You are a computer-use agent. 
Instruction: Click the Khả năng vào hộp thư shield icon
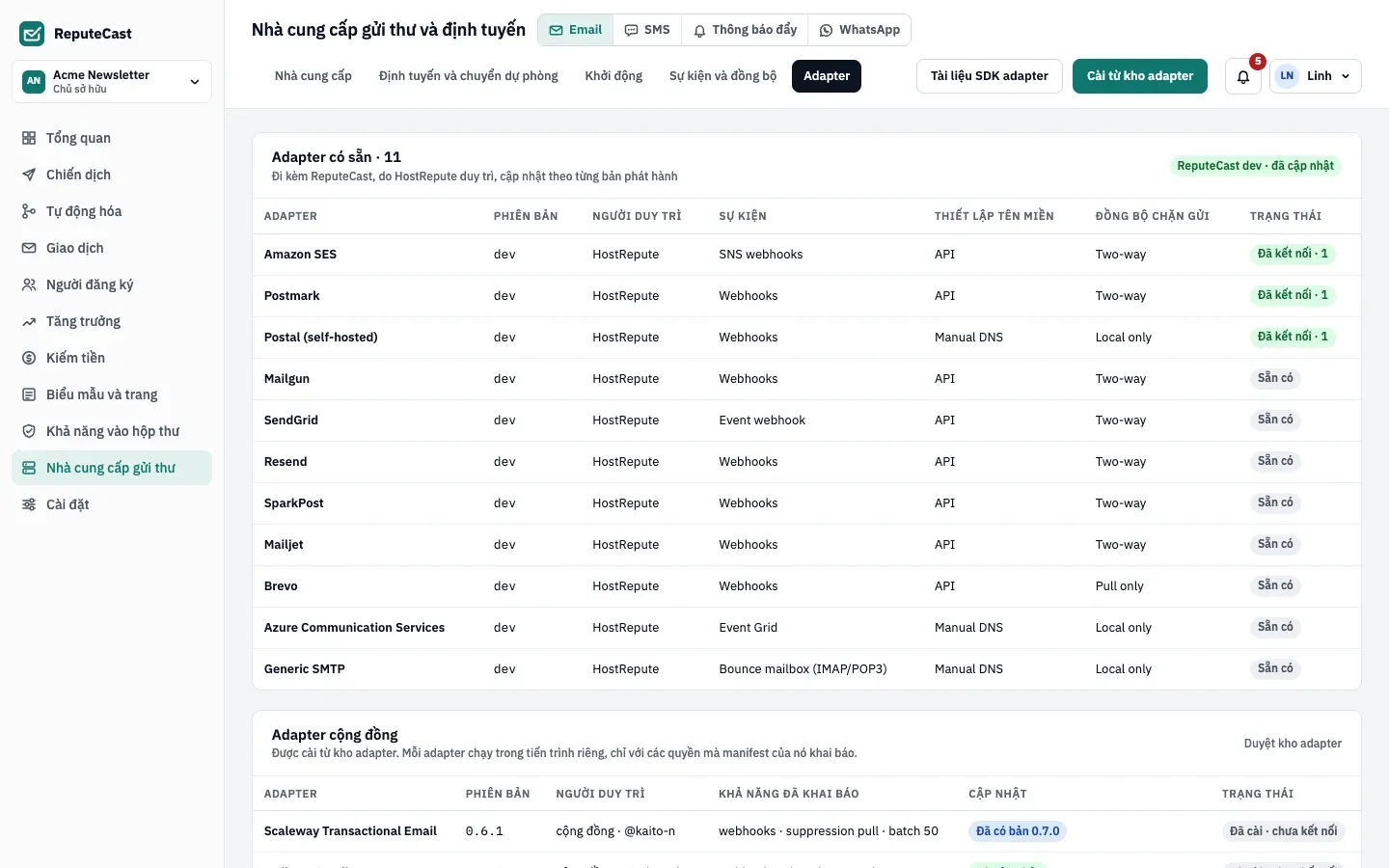tap(29, 431)
